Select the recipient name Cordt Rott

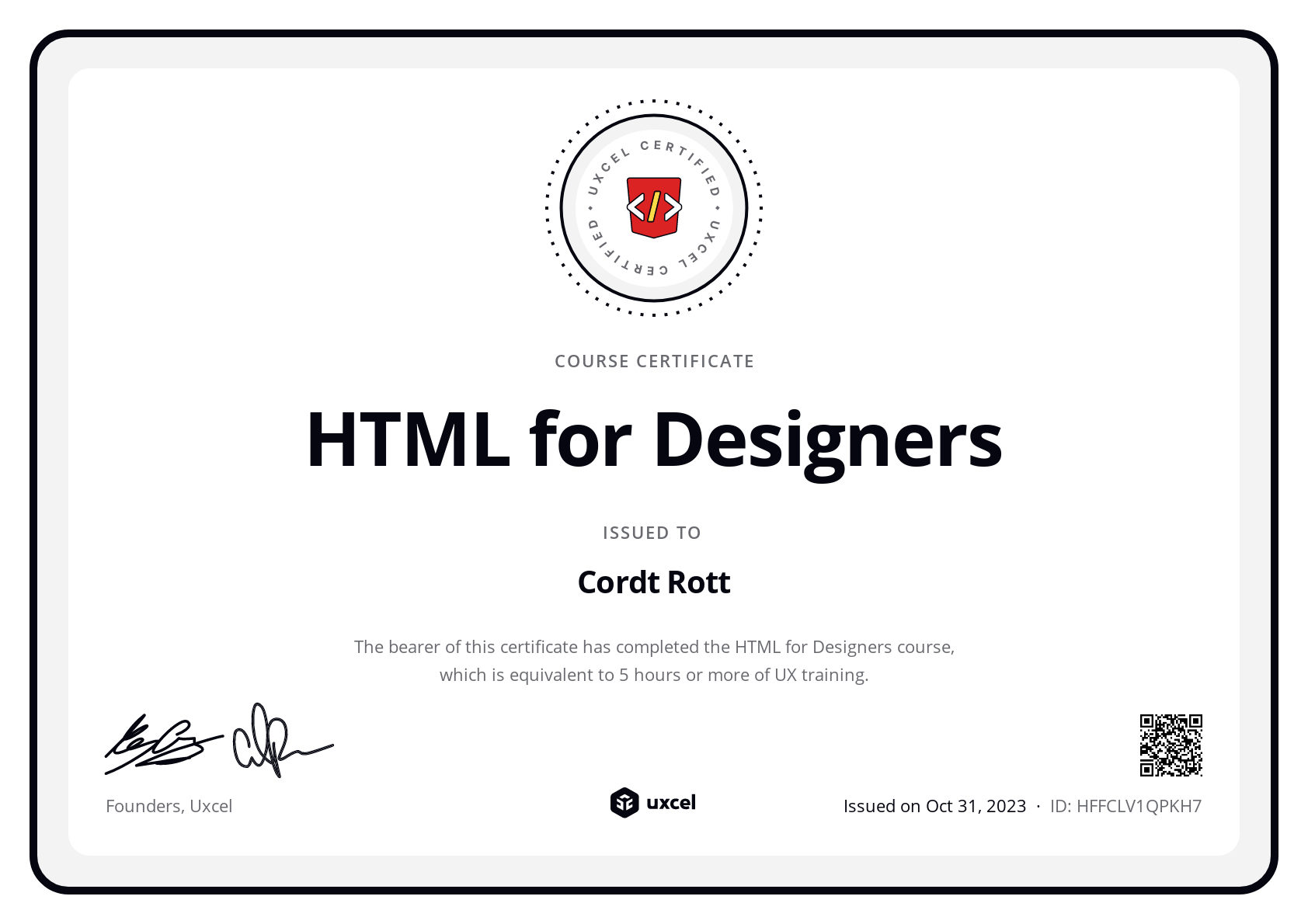tap(654, 582)
